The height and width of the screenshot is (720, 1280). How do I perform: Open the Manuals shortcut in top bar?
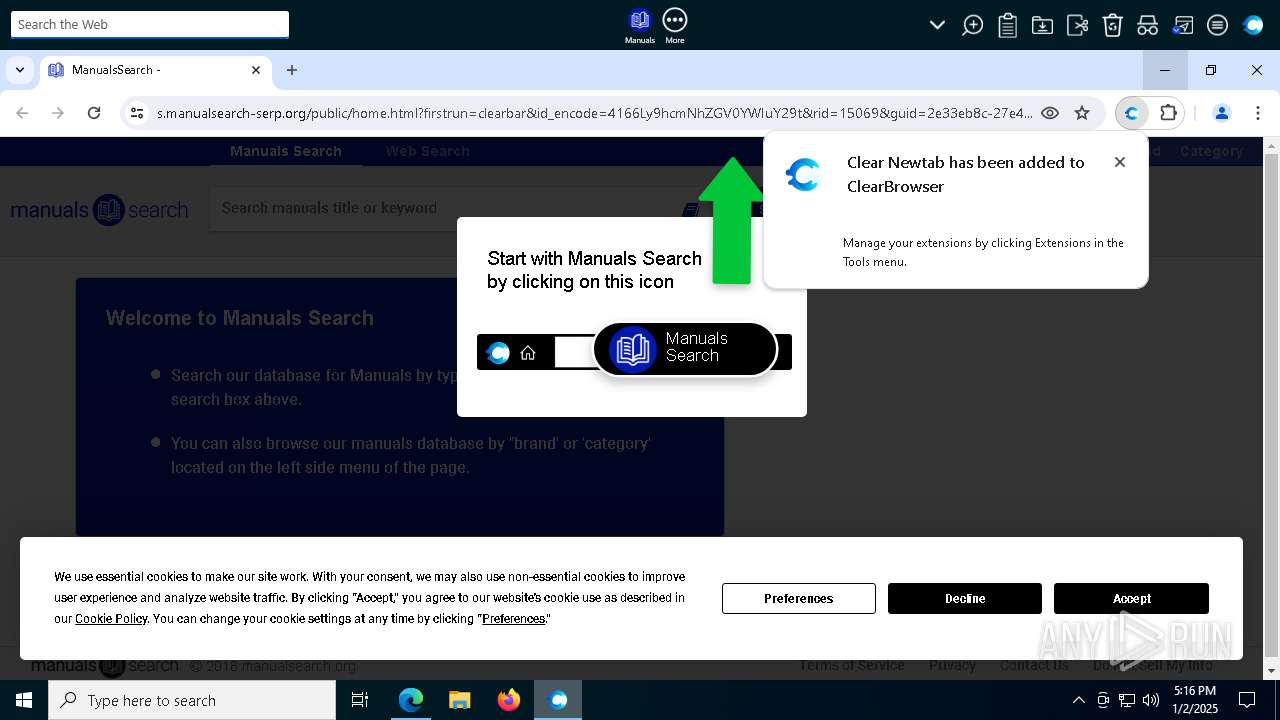click(x=640, y=25)
